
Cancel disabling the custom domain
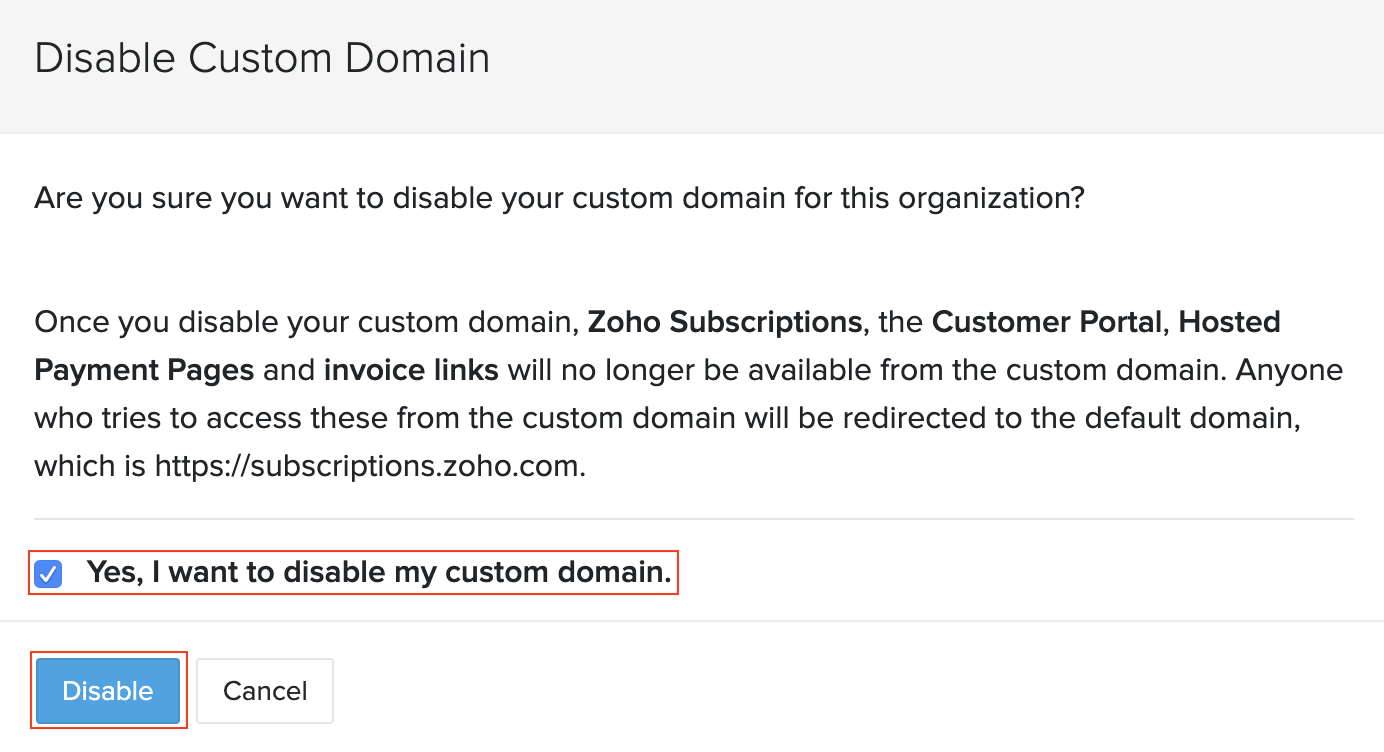[265, 691]
